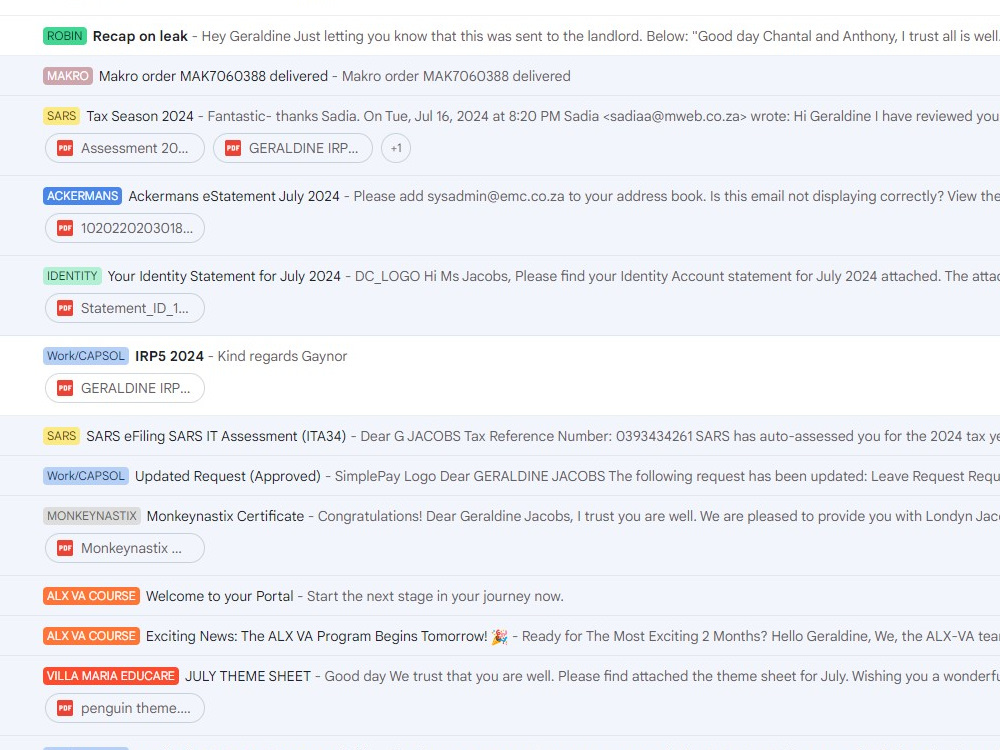Open the '1020220203018...' PDF attachment
Screen dimensions: 1000x750
click(x=125, y=228)
